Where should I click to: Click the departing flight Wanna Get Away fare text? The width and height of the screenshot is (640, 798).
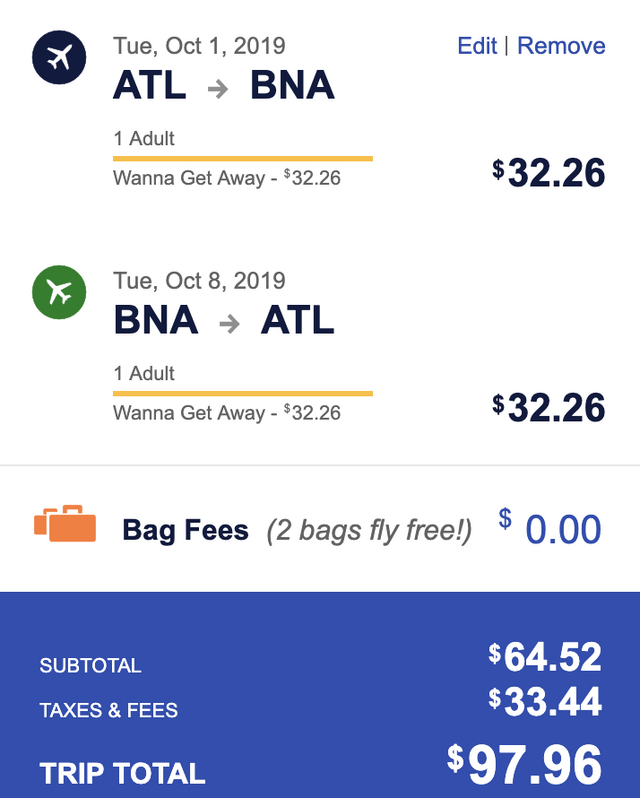click(x=227, y=179)
